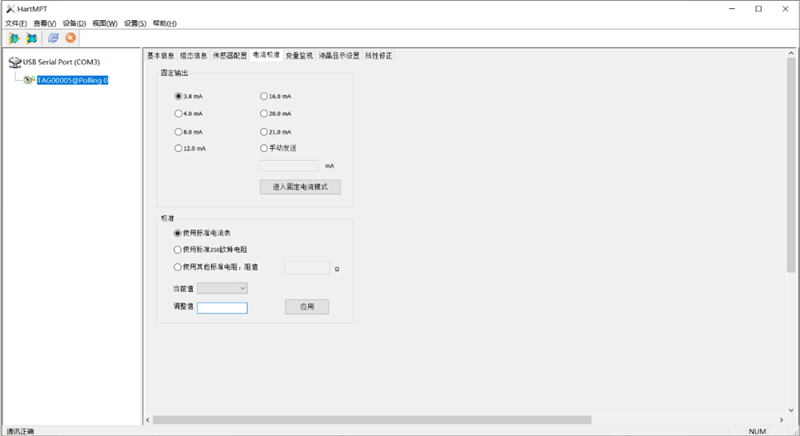
Task: Switch to the 液晶显示设置 tab
Action: 339,56
